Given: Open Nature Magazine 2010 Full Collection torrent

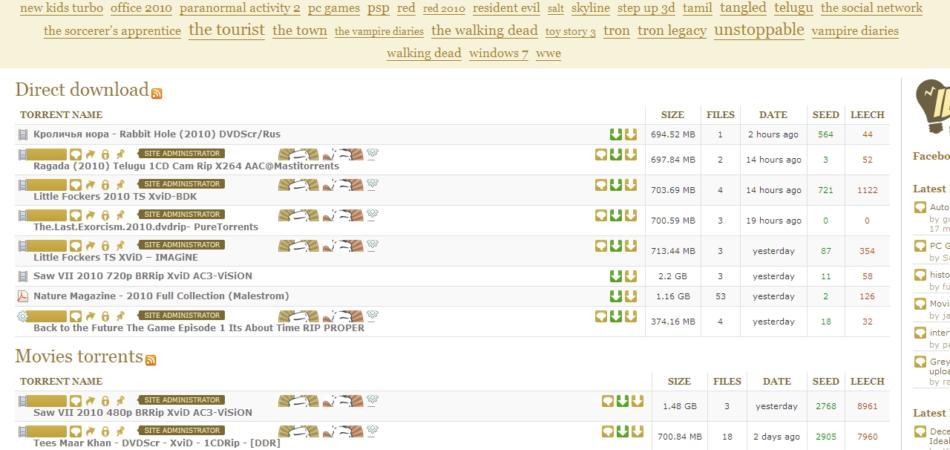Looking at the screenshot, I should click(161, 296).
